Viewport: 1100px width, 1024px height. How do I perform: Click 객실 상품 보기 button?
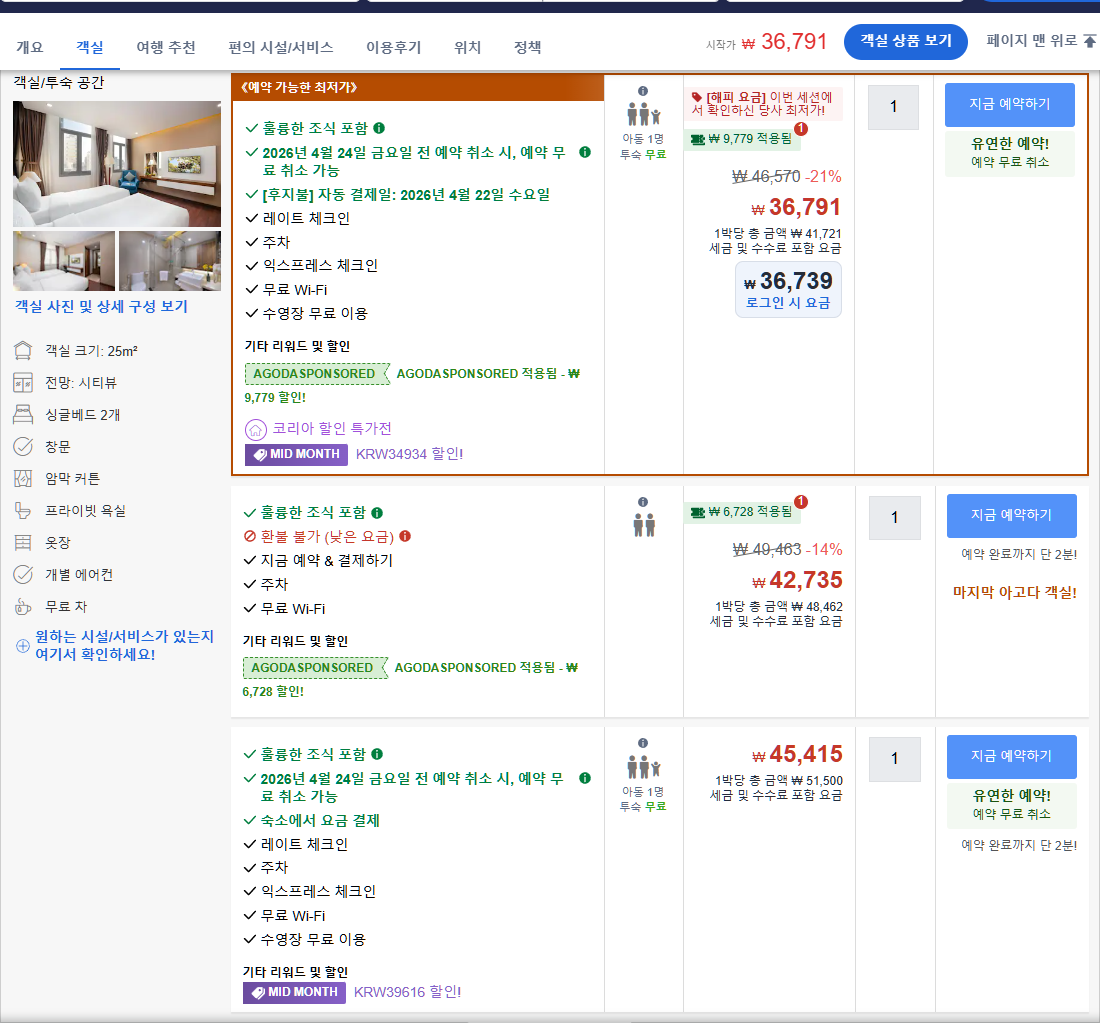pyautogui.click(x=905, y=41)
